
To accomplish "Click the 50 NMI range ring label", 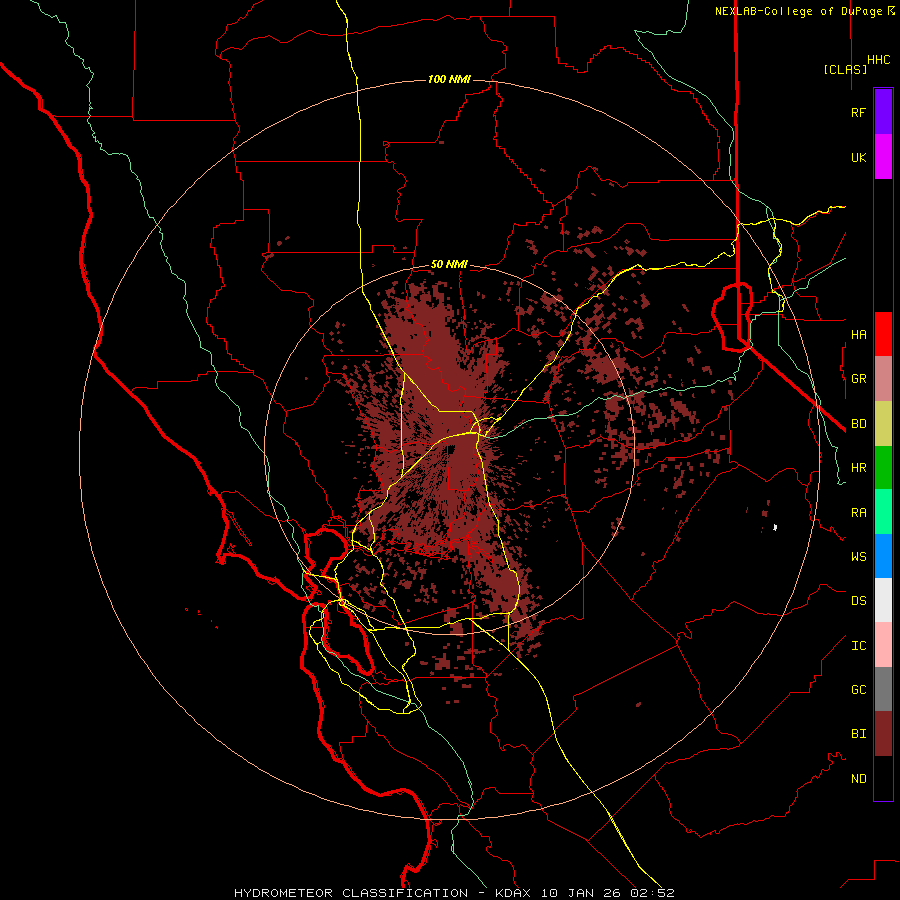I will point(449,265).
